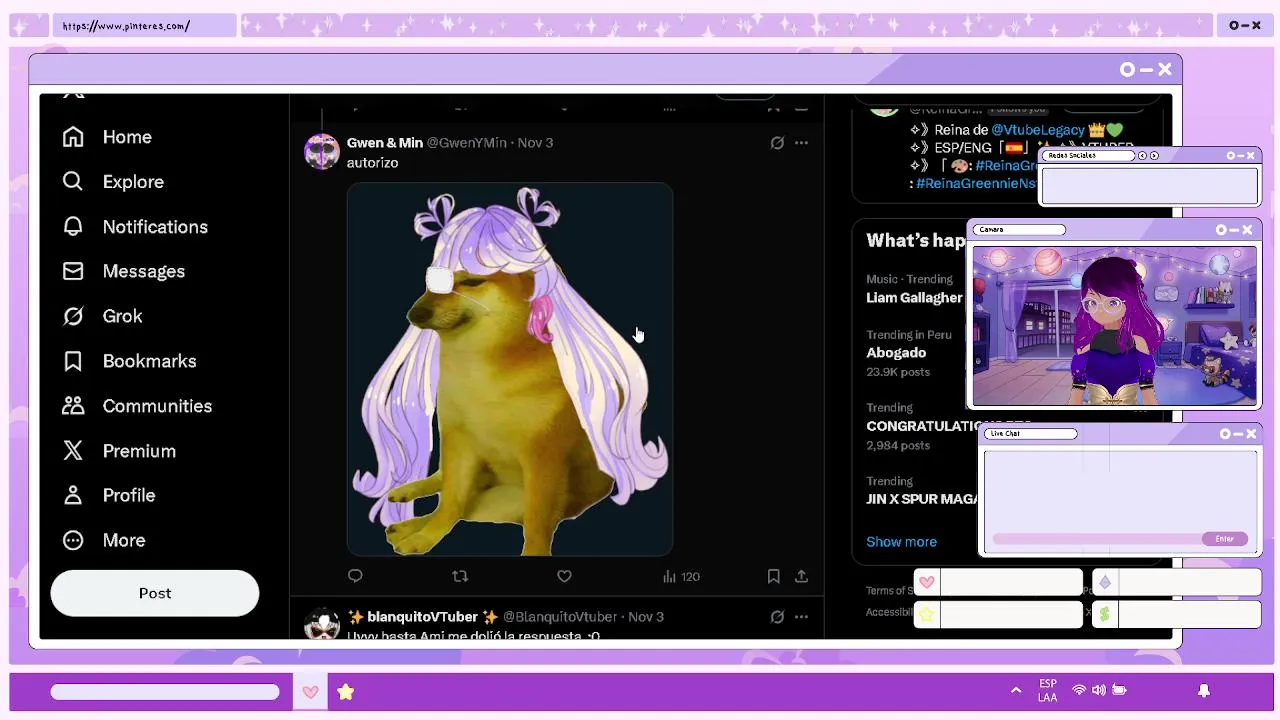
Task: Click the Camara window title label
Action: tap(1019, 230)
